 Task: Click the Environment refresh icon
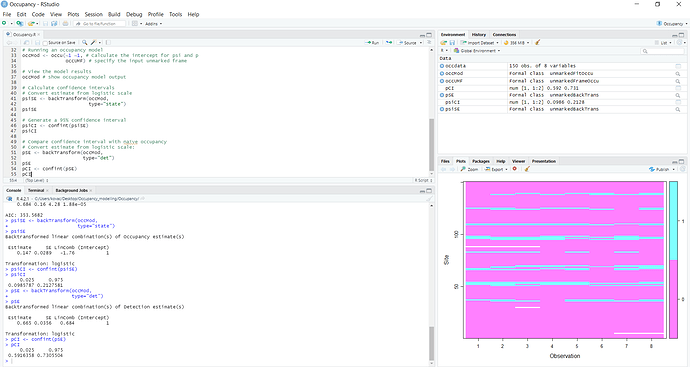(x=679, y=43)
